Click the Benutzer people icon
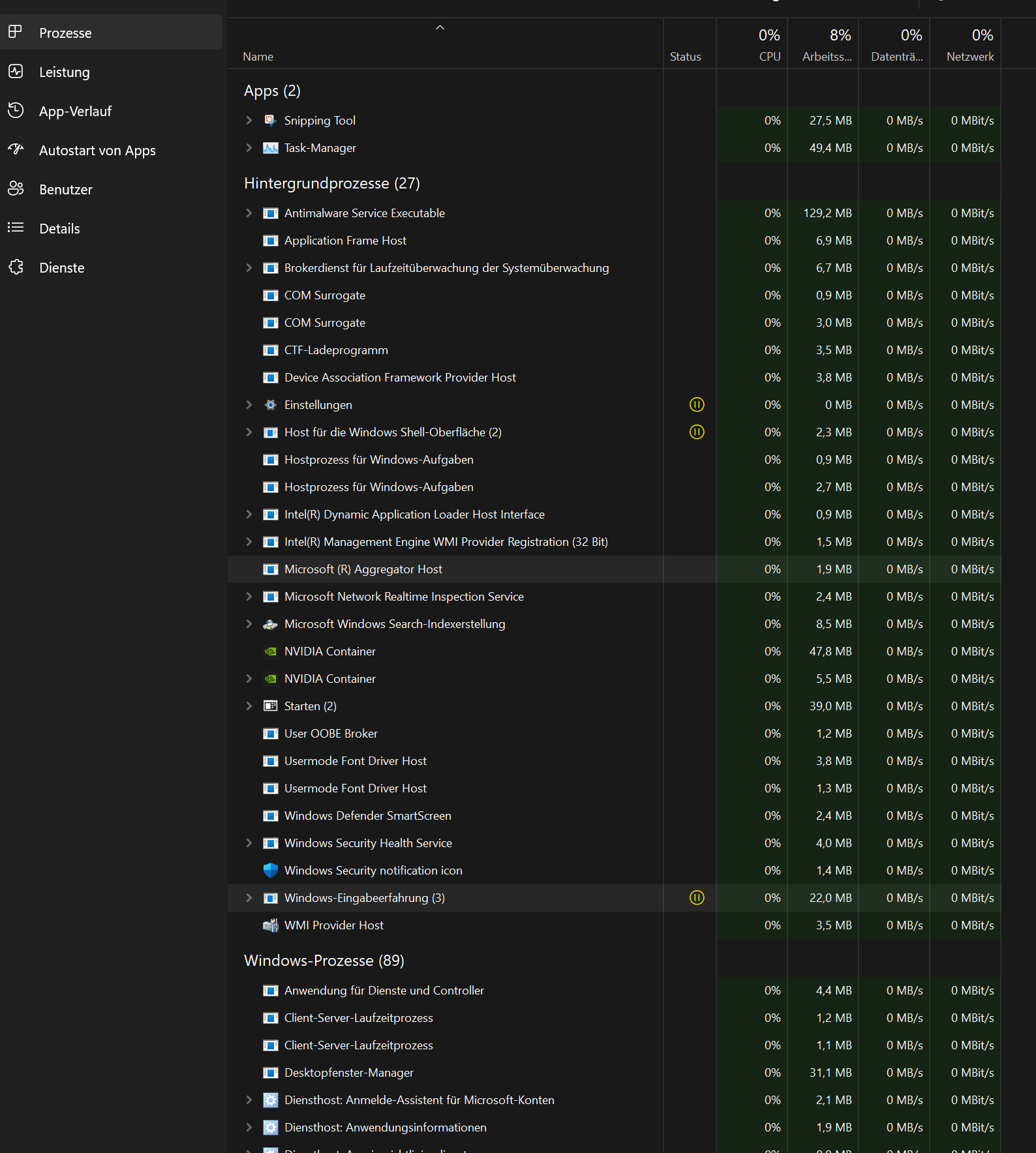Screen dimensions: 1036x1153 tap(16, 188)
